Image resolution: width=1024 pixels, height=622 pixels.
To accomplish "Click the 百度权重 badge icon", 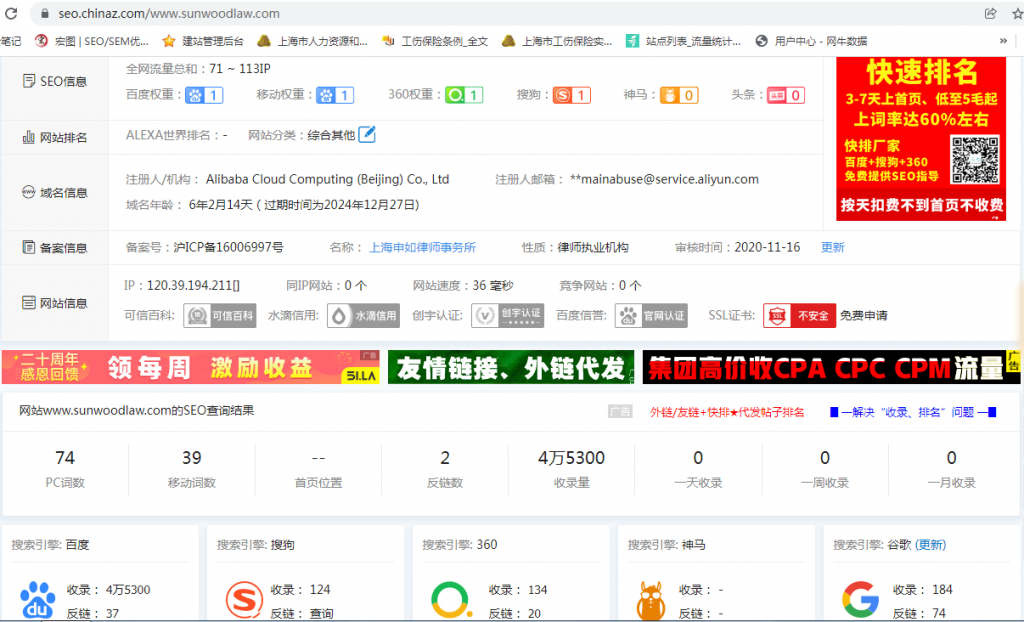I will coord(204,95).
